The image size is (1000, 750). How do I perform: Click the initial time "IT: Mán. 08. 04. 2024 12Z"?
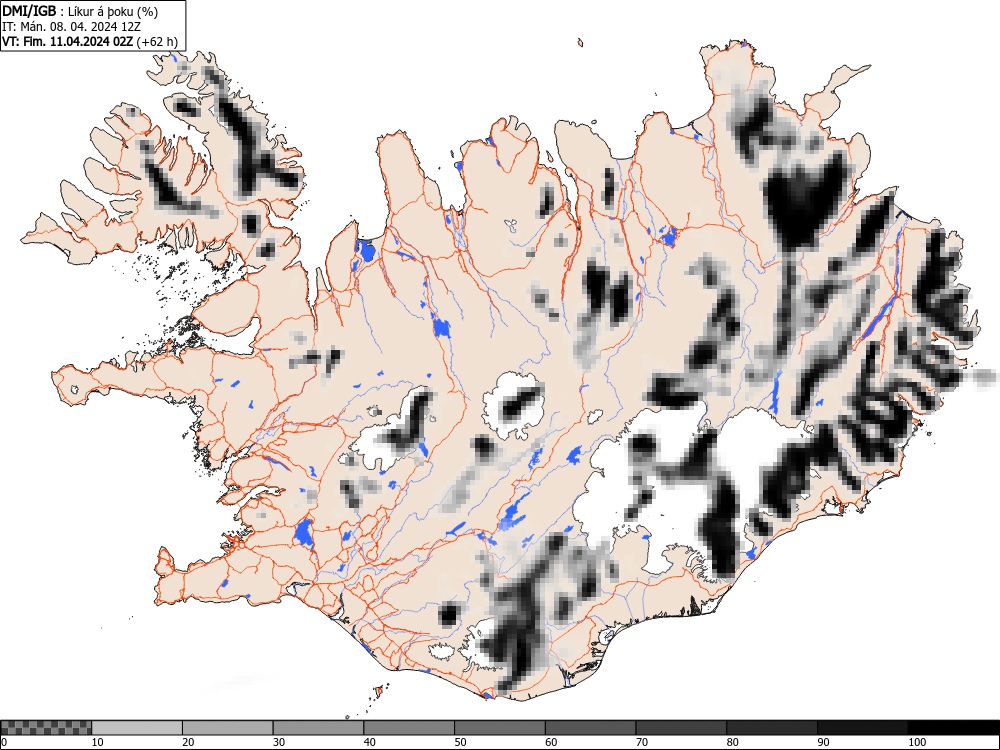(71, 27)
